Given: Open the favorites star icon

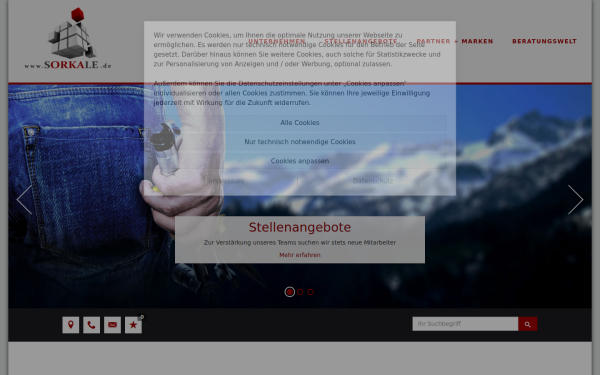Looking at the screenshot, I should 133,325.
